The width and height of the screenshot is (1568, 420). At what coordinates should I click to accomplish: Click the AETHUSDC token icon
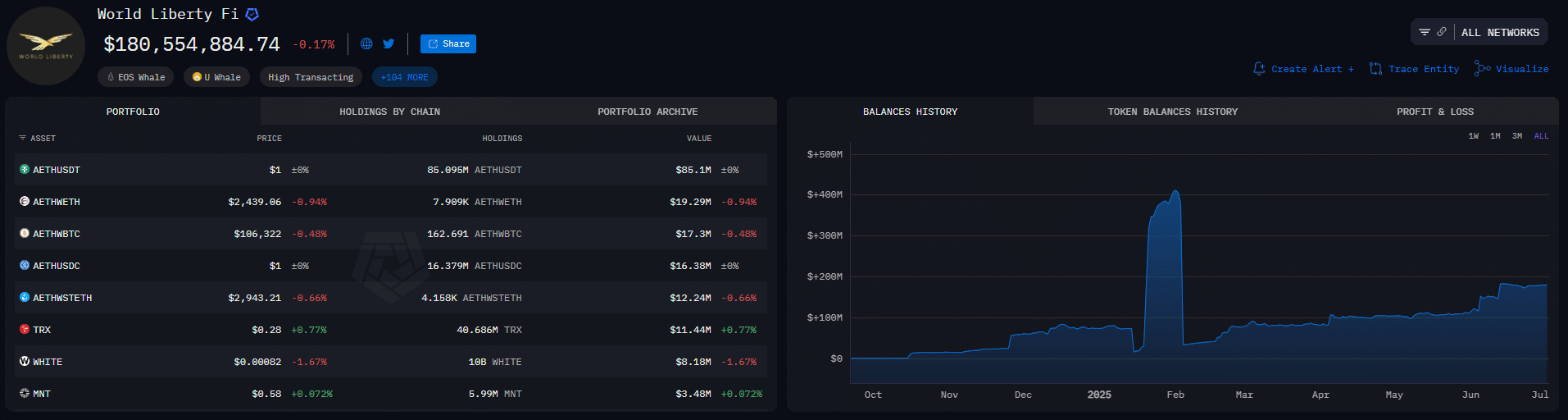pos(25,265)
